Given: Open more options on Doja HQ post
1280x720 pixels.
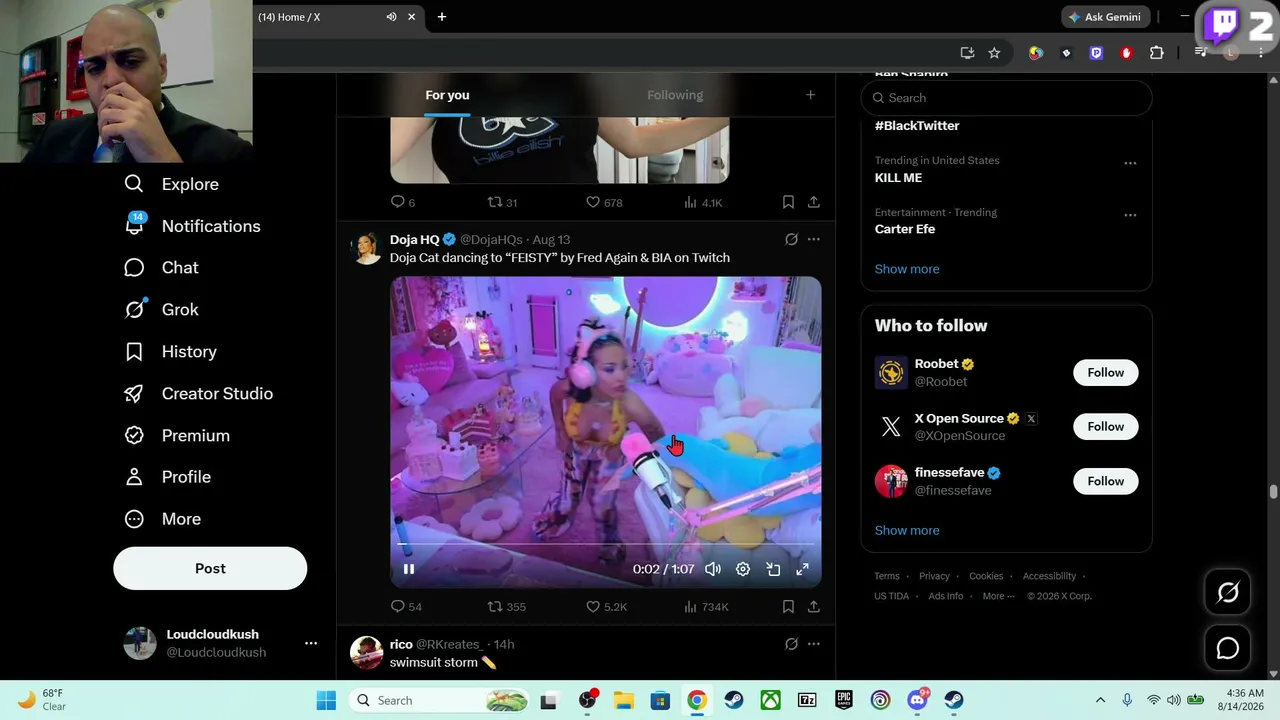Looking at the screenshot, I should pyautogui.click(x=814, y=240).
